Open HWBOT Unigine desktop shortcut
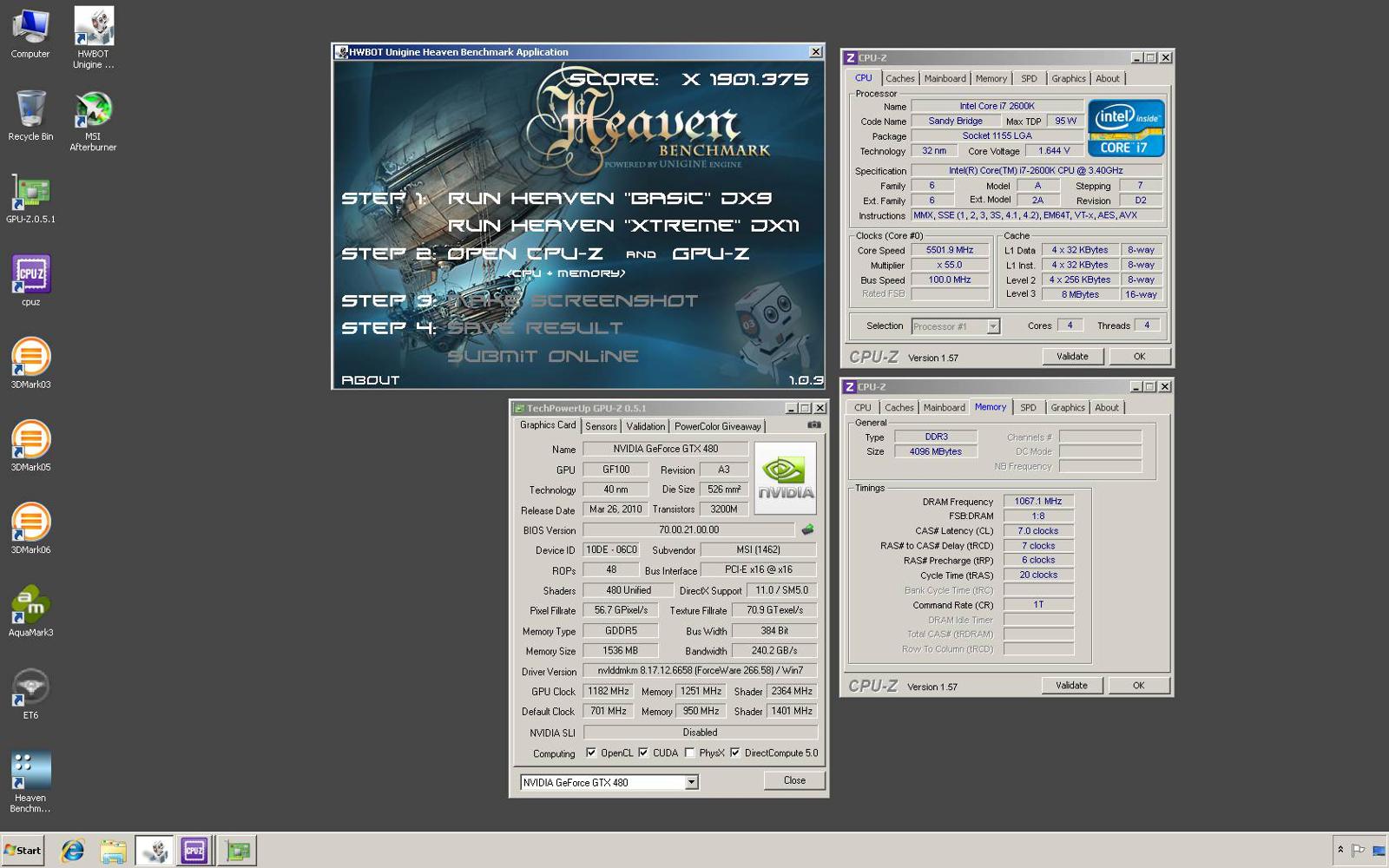Image resolution: width=1389 pixels, height=868 pixels. pos(93,37)
